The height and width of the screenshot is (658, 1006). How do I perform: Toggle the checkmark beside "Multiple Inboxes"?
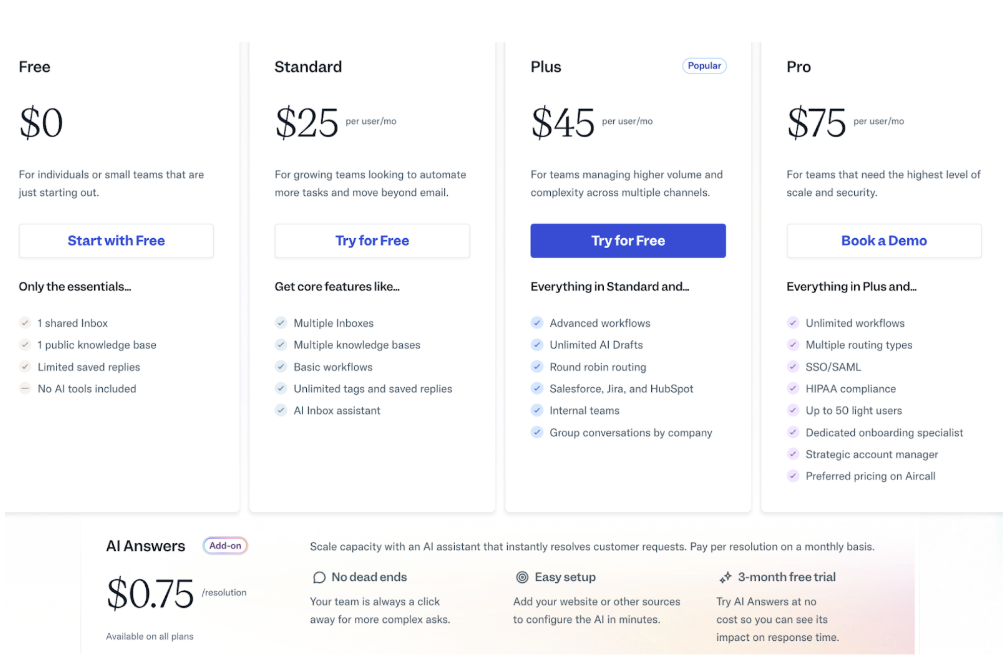[281, 323]
